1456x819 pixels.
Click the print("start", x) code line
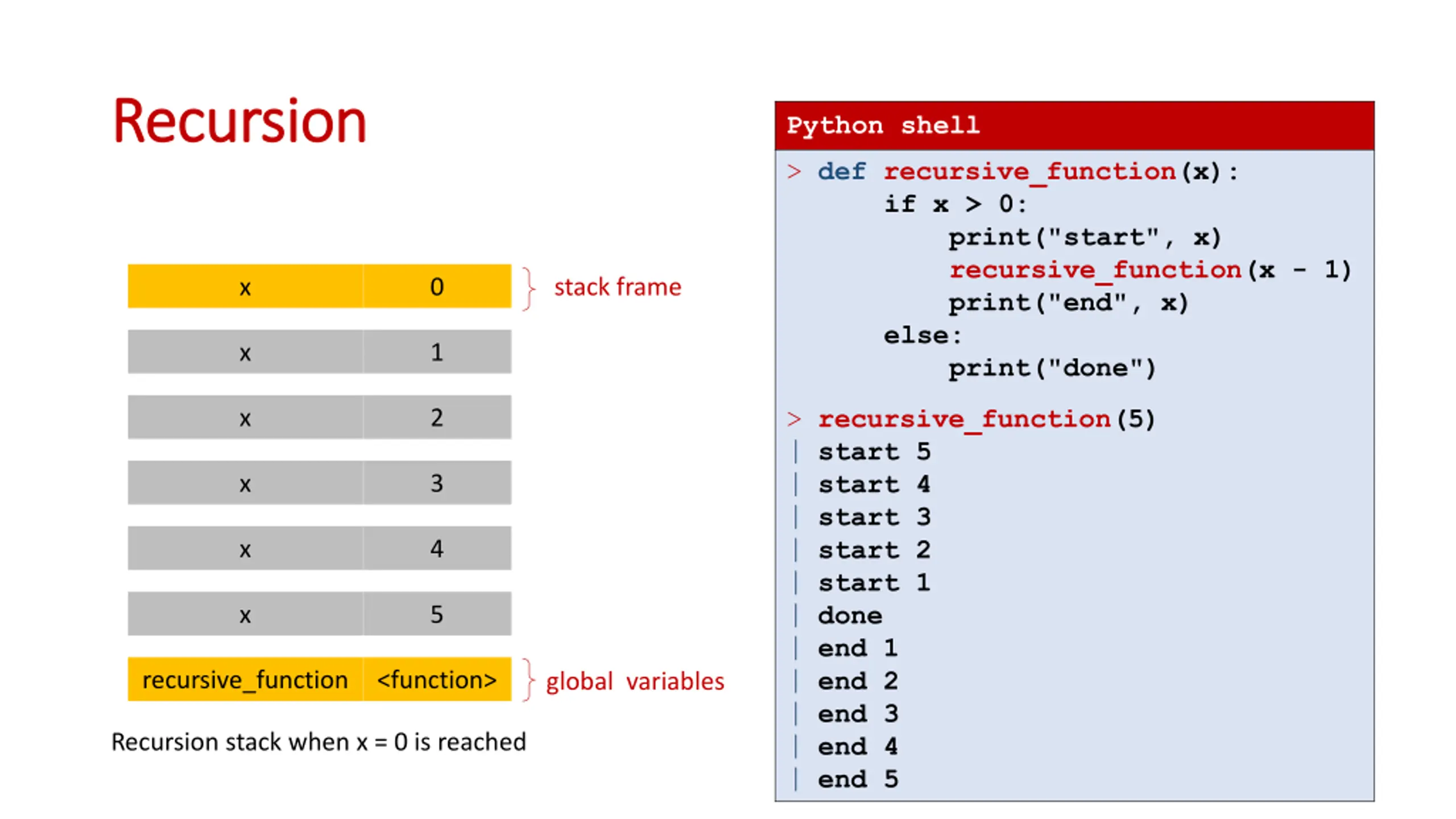(1084, 237)
